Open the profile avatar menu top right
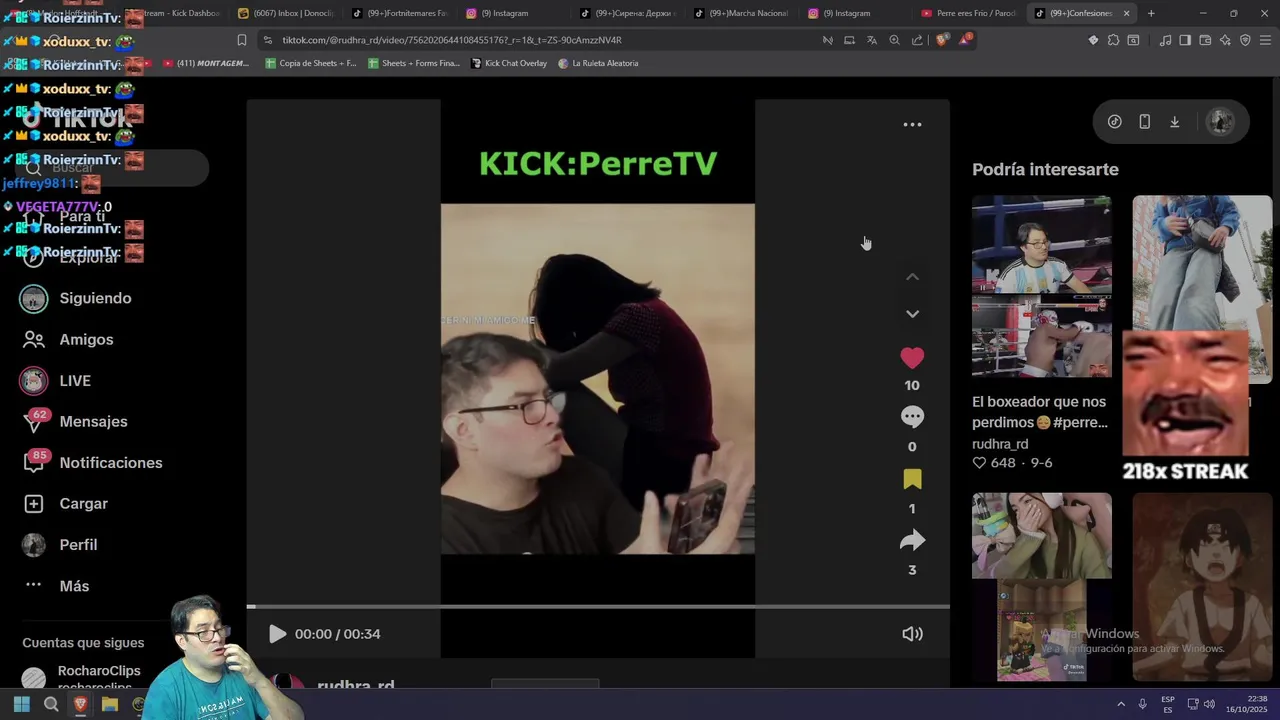 1220,122
